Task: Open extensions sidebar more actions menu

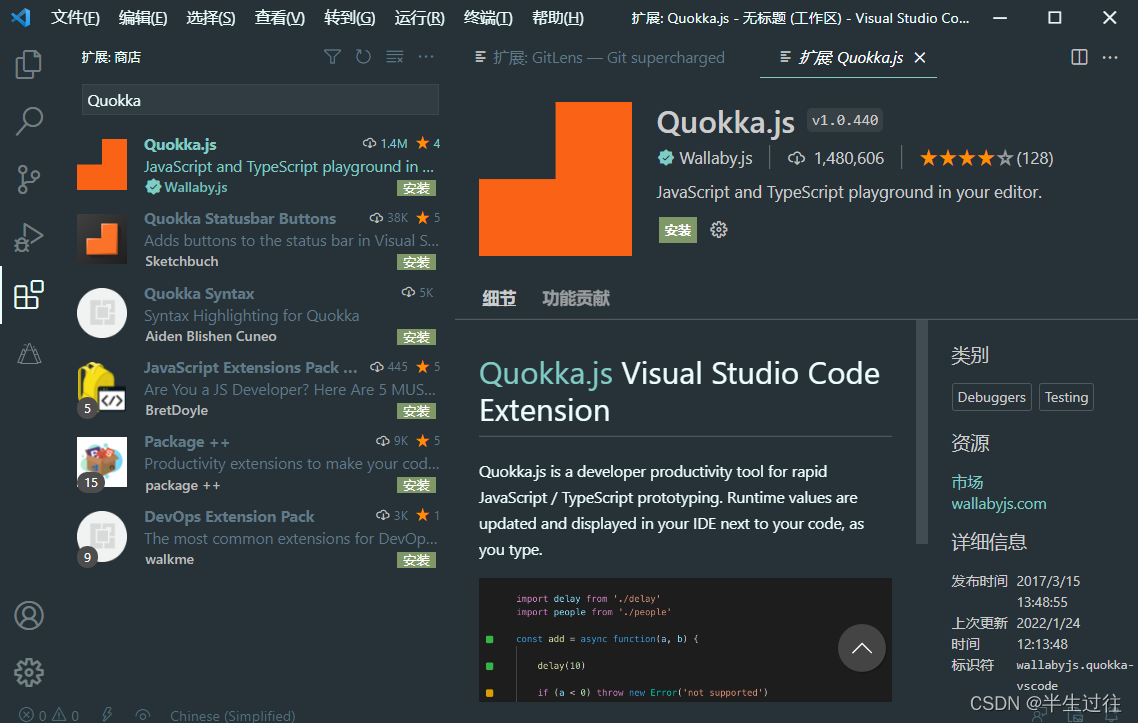Action: tap(426, 57)
